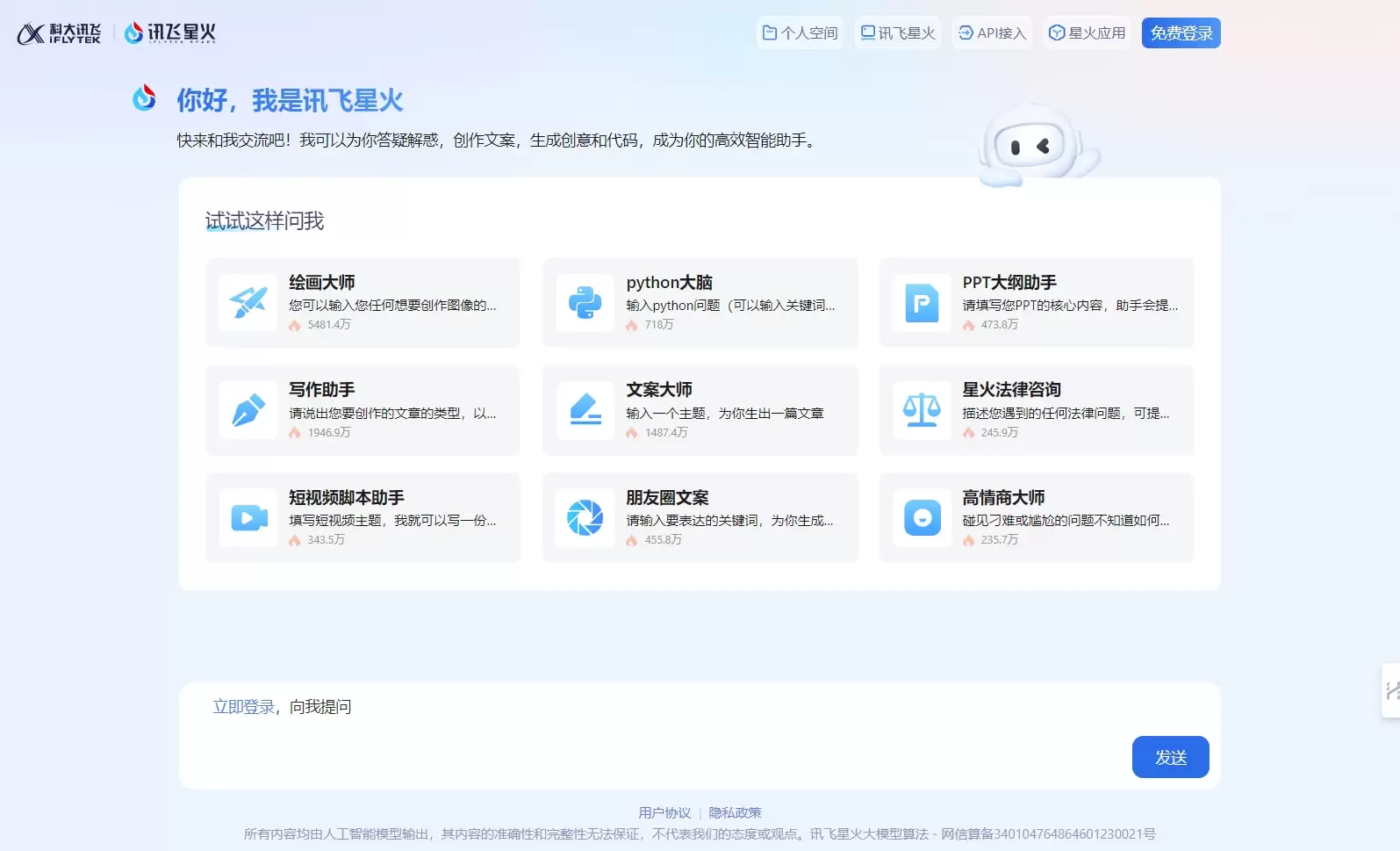Click the 文案大师 pencil-edit icon
This screenshot has width=1400, height=851.
point(585,410)
